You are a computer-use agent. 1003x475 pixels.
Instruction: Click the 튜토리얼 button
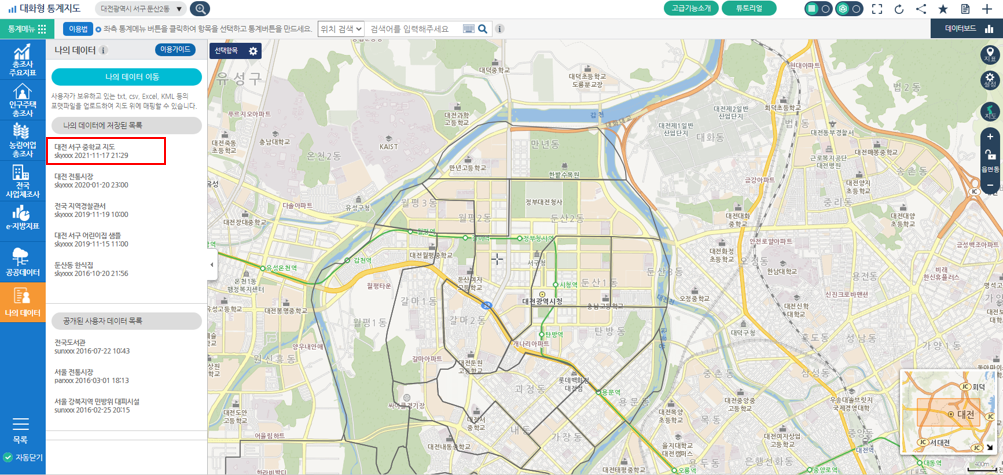749,8
